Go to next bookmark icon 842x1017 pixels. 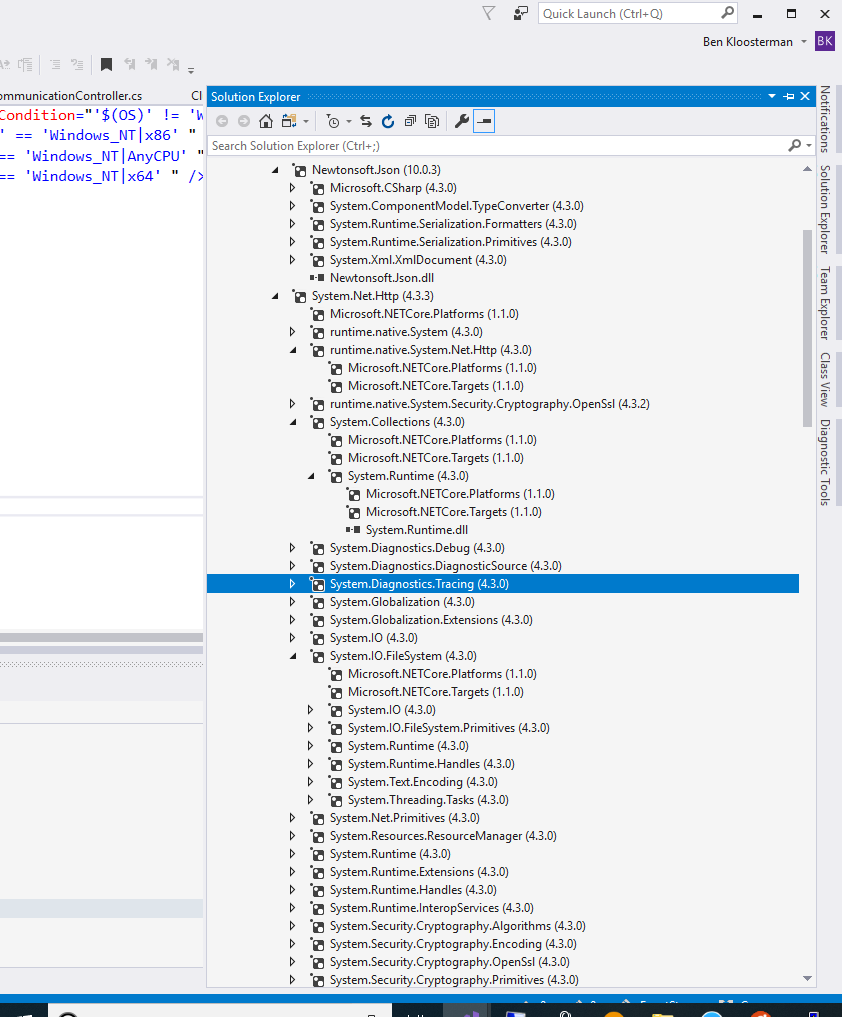pos(151,64)
